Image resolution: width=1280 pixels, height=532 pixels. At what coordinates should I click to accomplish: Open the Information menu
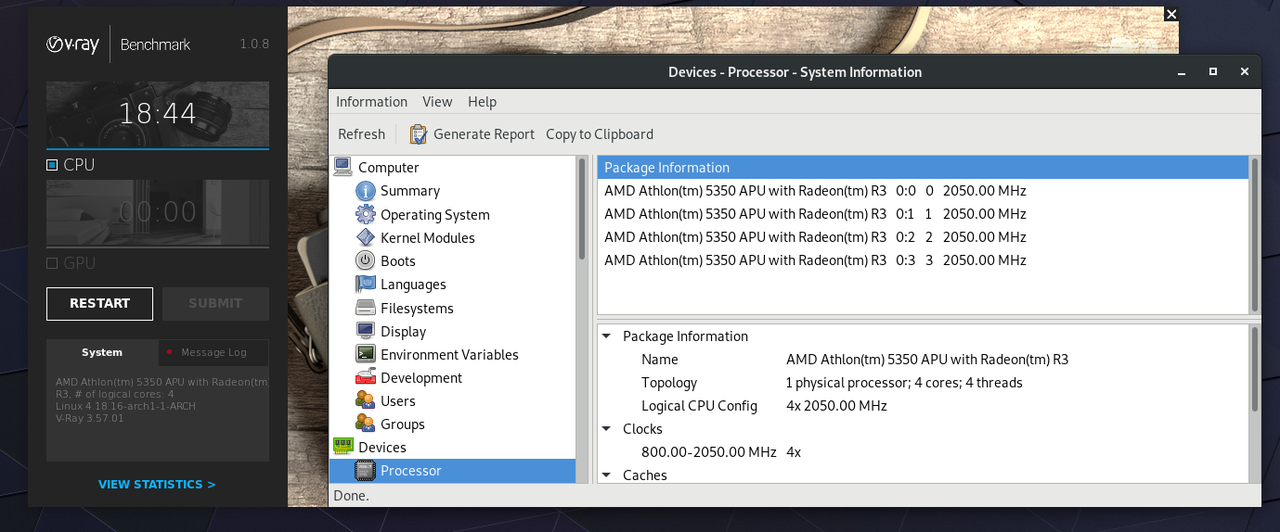pyautogui.click(x=372, y=102)
